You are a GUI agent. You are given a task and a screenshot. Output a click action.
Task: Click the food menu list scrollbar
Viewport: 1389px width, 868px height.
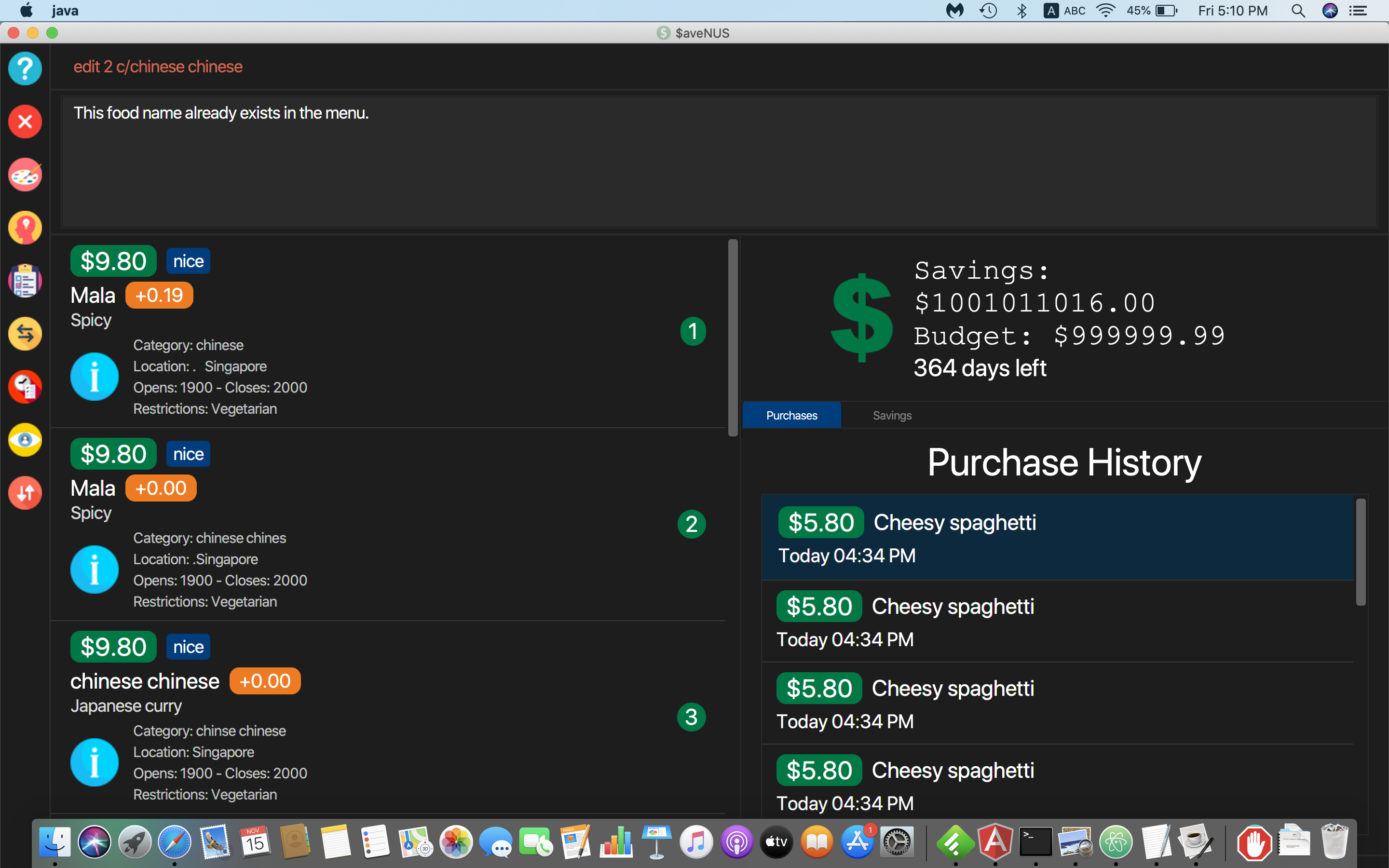[x=733, y=338]
